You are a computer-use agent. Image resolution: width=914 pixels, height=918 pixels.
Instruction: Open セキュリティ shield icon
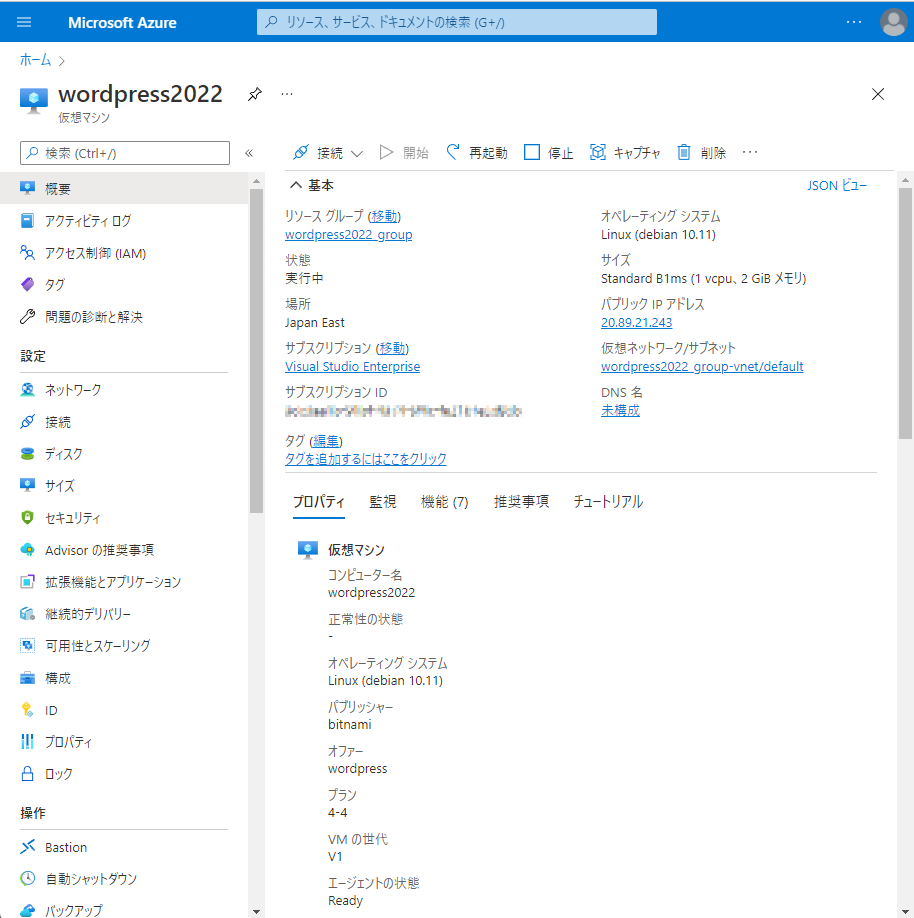[28, 518]
